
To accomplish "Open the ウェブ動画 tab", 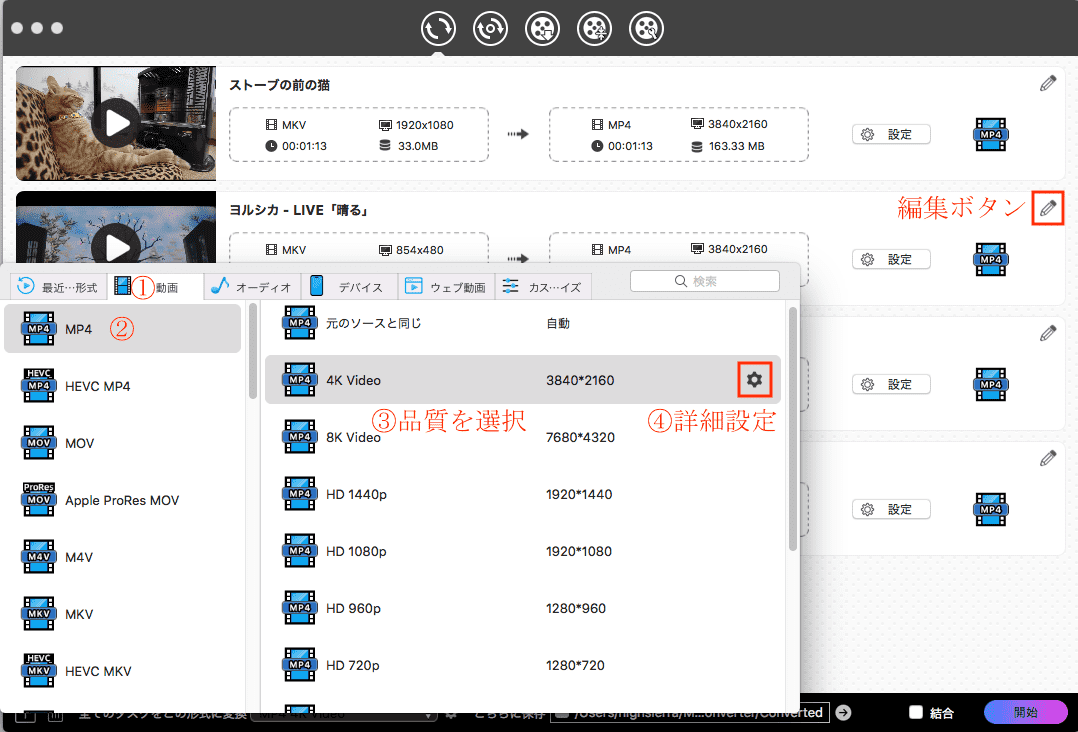I will (445, 287).
